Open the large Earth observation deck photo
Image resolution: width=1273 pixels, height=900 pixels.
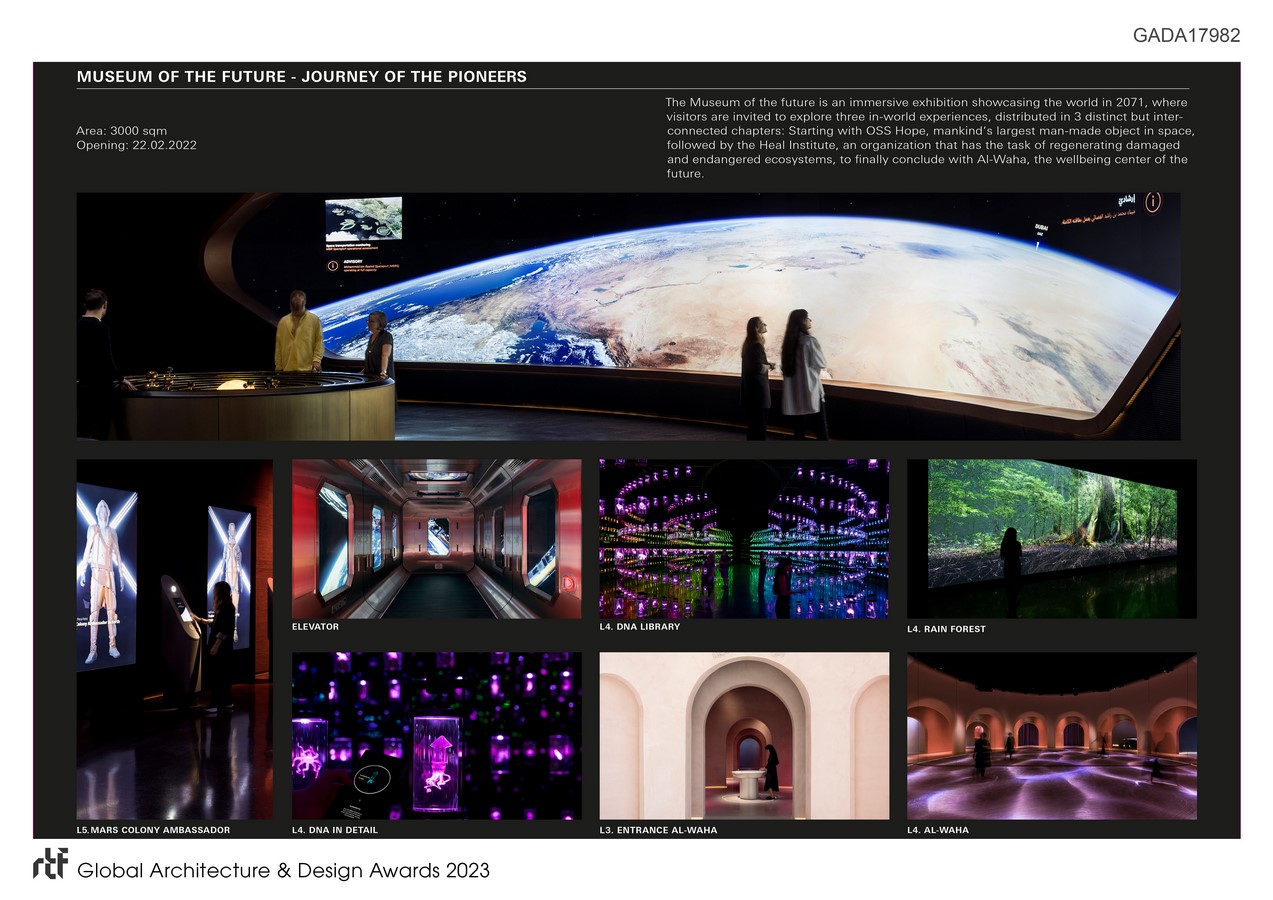pos(628,316)
